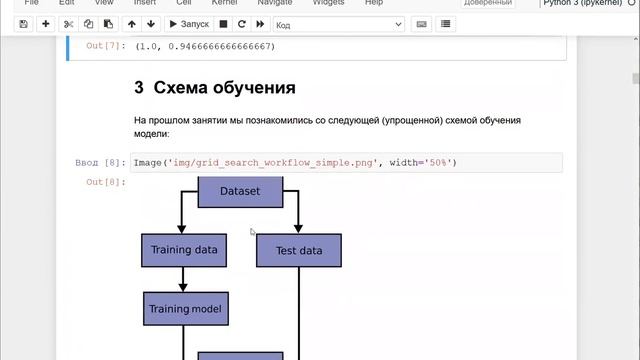Save notebook with the floppy disk icon
640x360 pixels.
pos(24,24)
